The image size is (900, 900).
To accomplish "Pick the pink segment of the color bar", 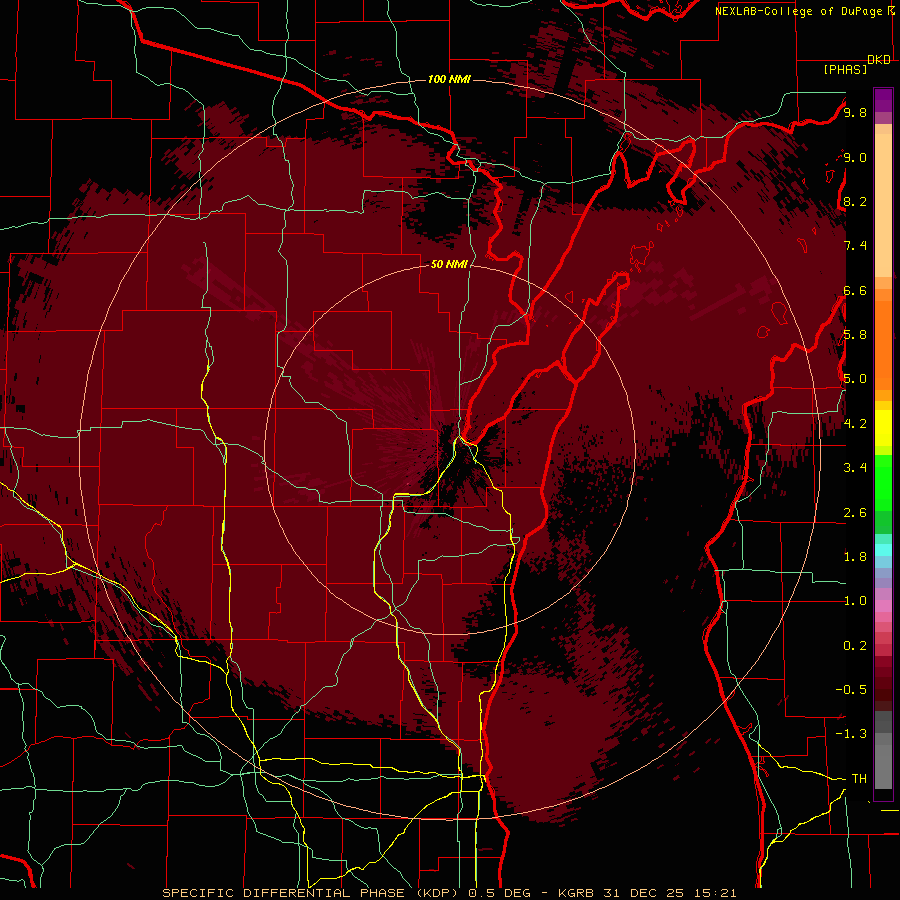I will pyautogui.click(x=883, y=606).
